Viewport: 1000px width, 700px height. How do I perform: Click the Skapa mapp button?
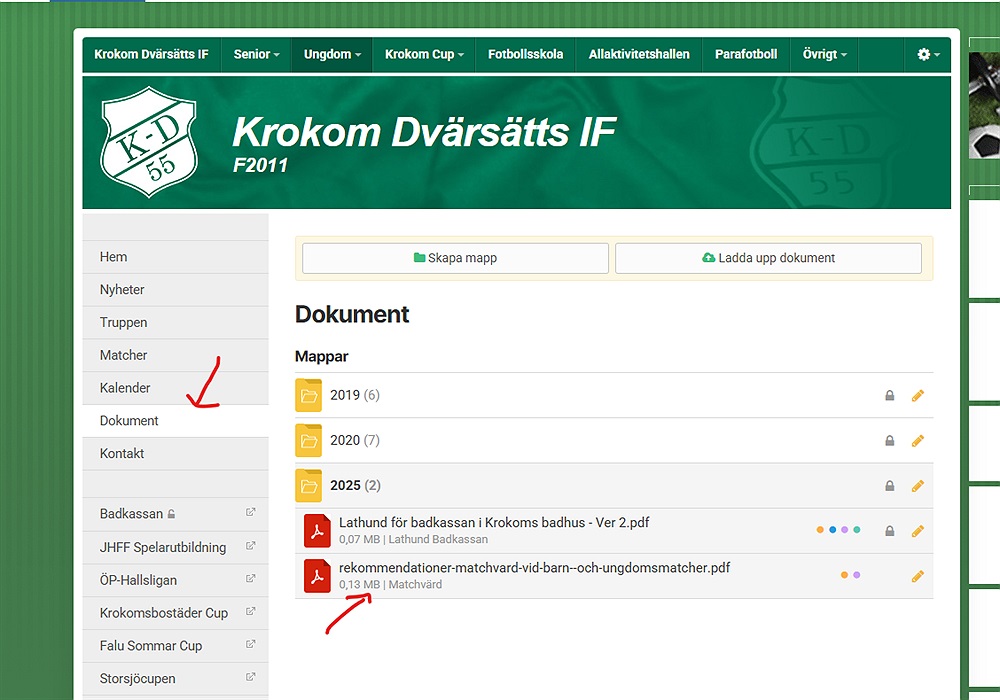[x=455, y=258]
